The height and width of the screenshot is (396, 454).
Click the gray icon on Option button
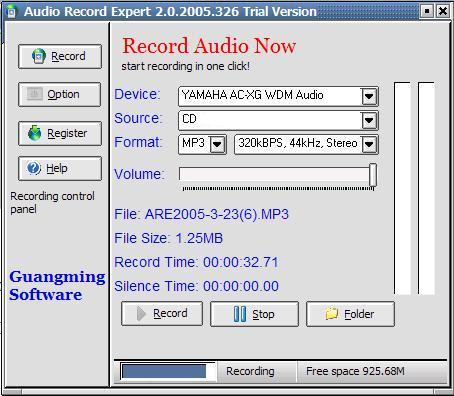click(x=34, y=94)
